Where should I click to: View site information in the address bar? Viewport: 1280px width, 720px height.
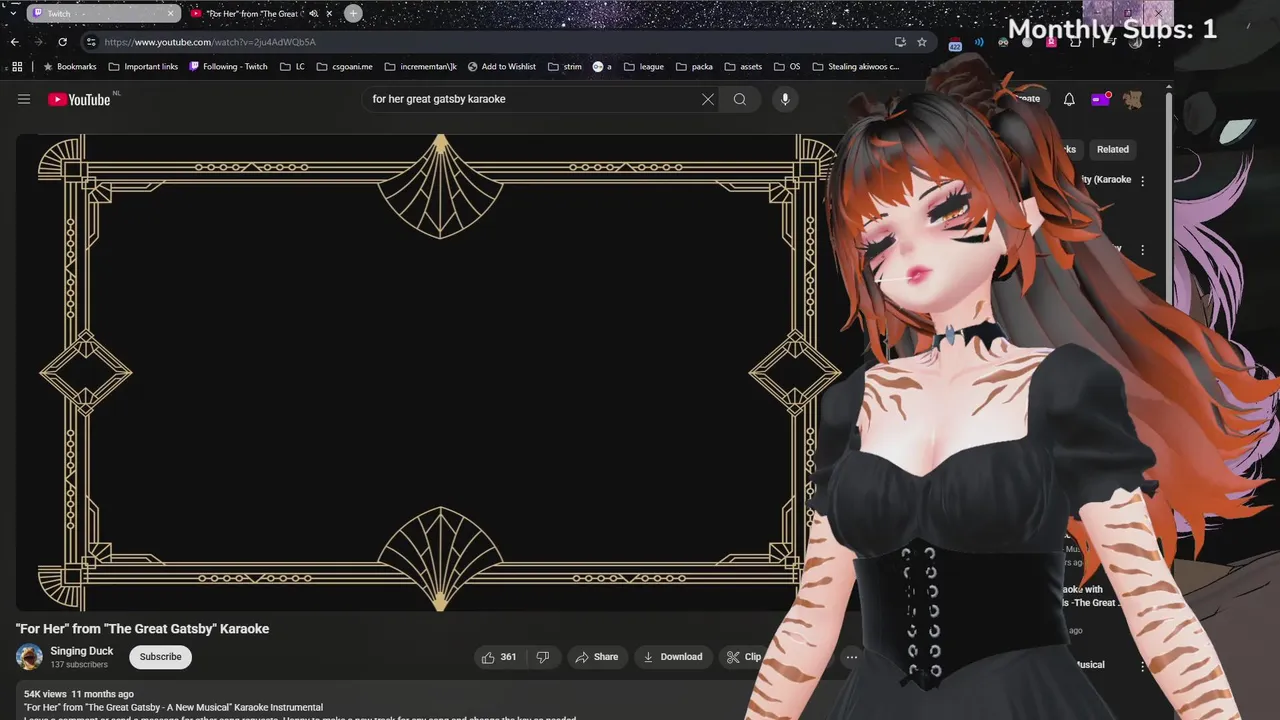91,42
